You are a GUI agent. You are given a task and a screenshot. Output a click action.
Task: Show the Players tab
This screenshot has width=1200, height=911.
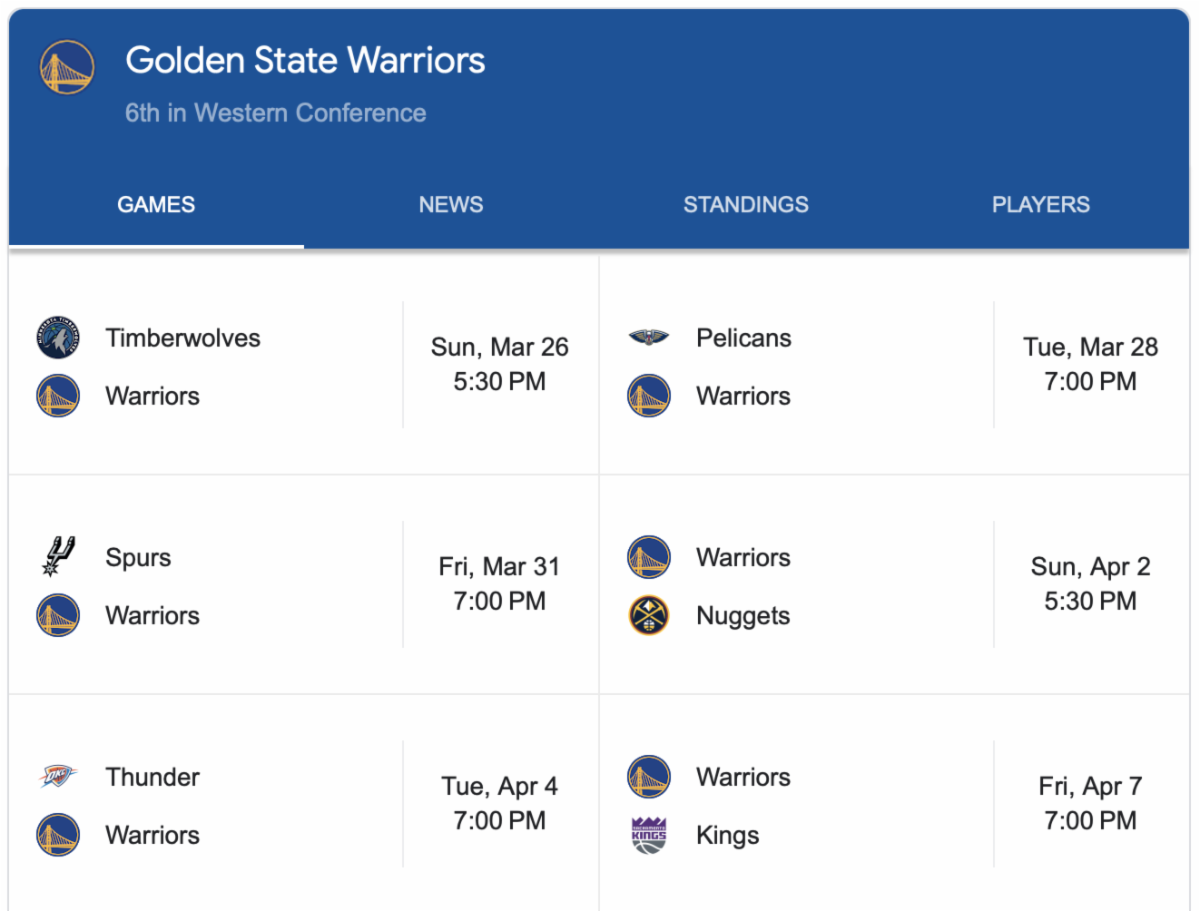point(1041,205)
